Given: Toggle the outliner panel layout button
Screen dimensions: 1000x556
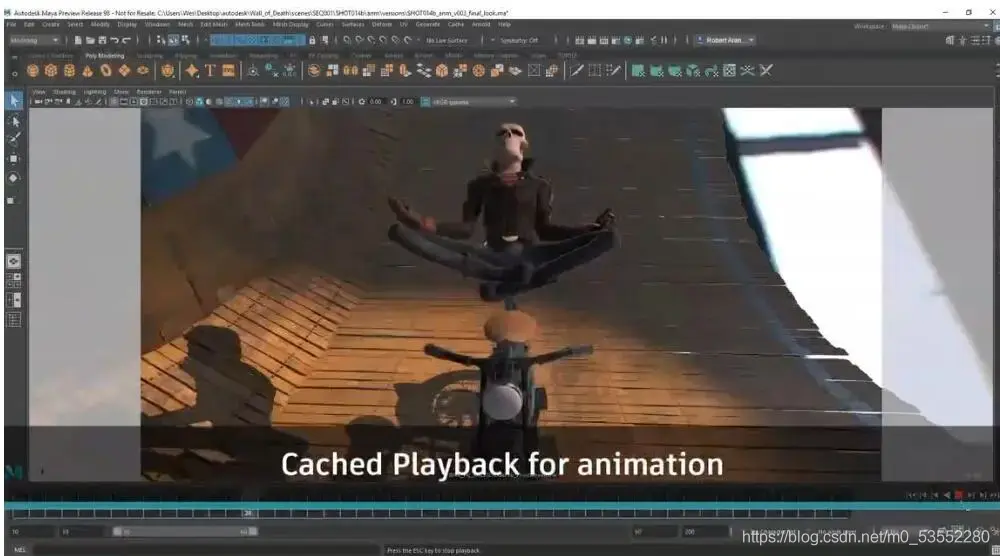Looking at the screenshot, I should coord(13,319).
